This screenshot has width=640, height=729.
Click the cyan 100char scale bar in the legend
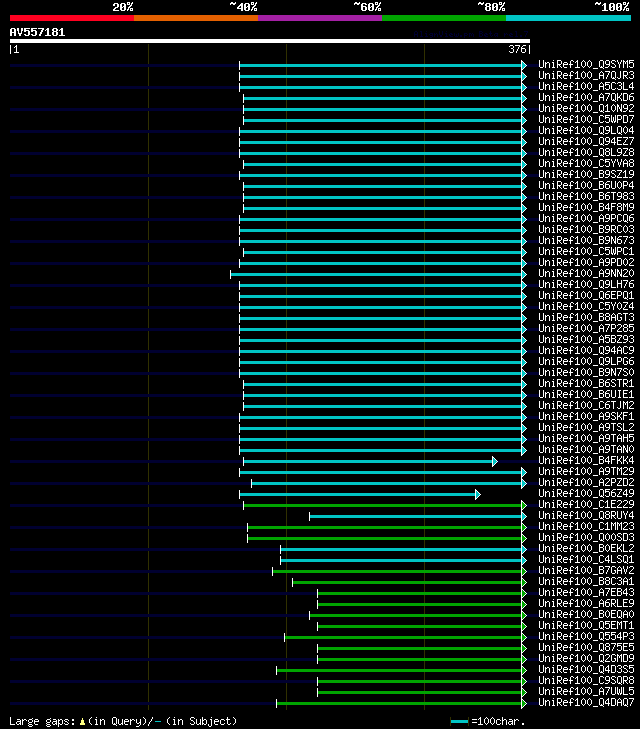(x=459, y=722)
